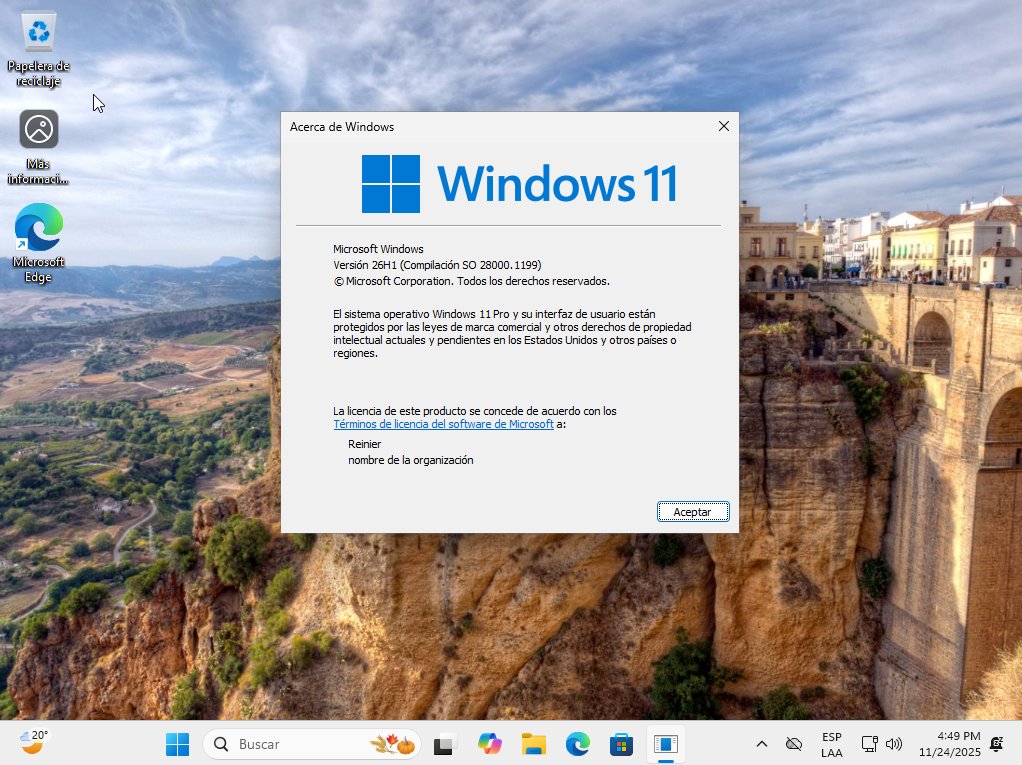Click the Acerca de Windows title bar text
1022x765 pixels.
342,127
